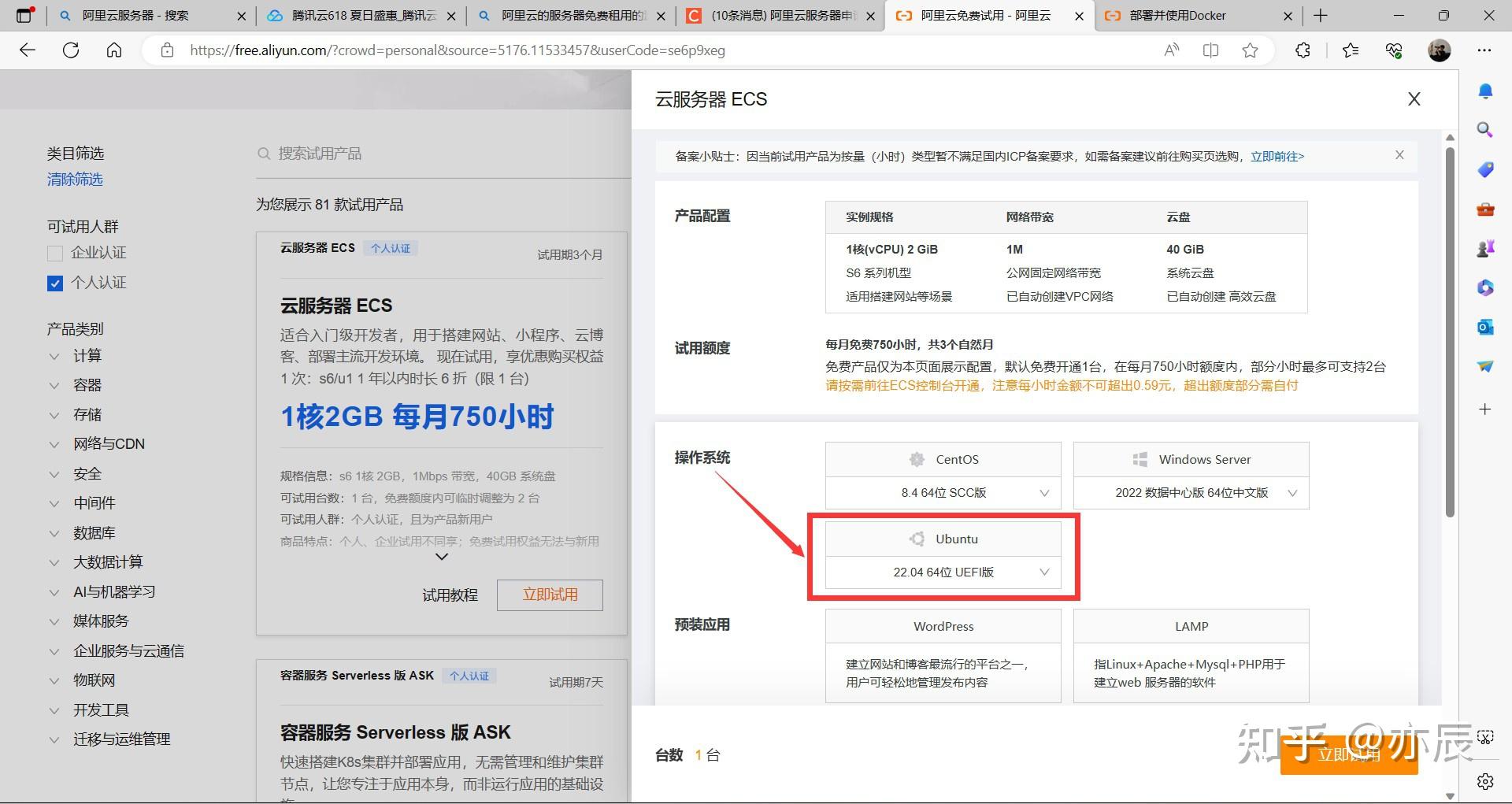This screenshot has width=1512, height=804.
Task: Toggle read aloud in address bar
Action: point(1172,50)
